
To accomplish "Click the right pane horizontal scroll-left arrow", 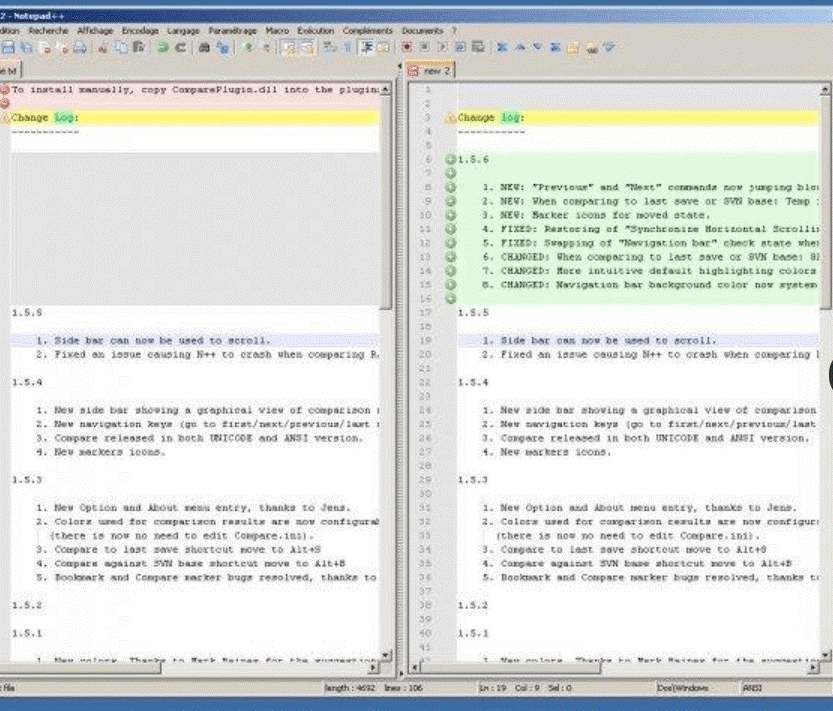I will click(x=415, y=667).
